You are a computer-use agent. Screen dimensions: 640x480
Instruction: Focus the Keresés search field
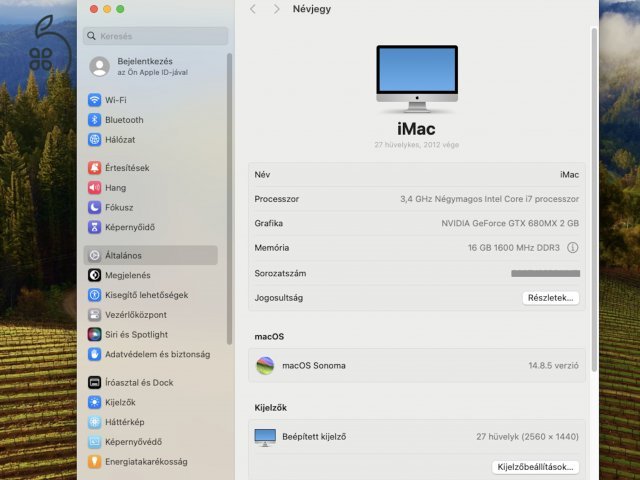click(156, 36)
